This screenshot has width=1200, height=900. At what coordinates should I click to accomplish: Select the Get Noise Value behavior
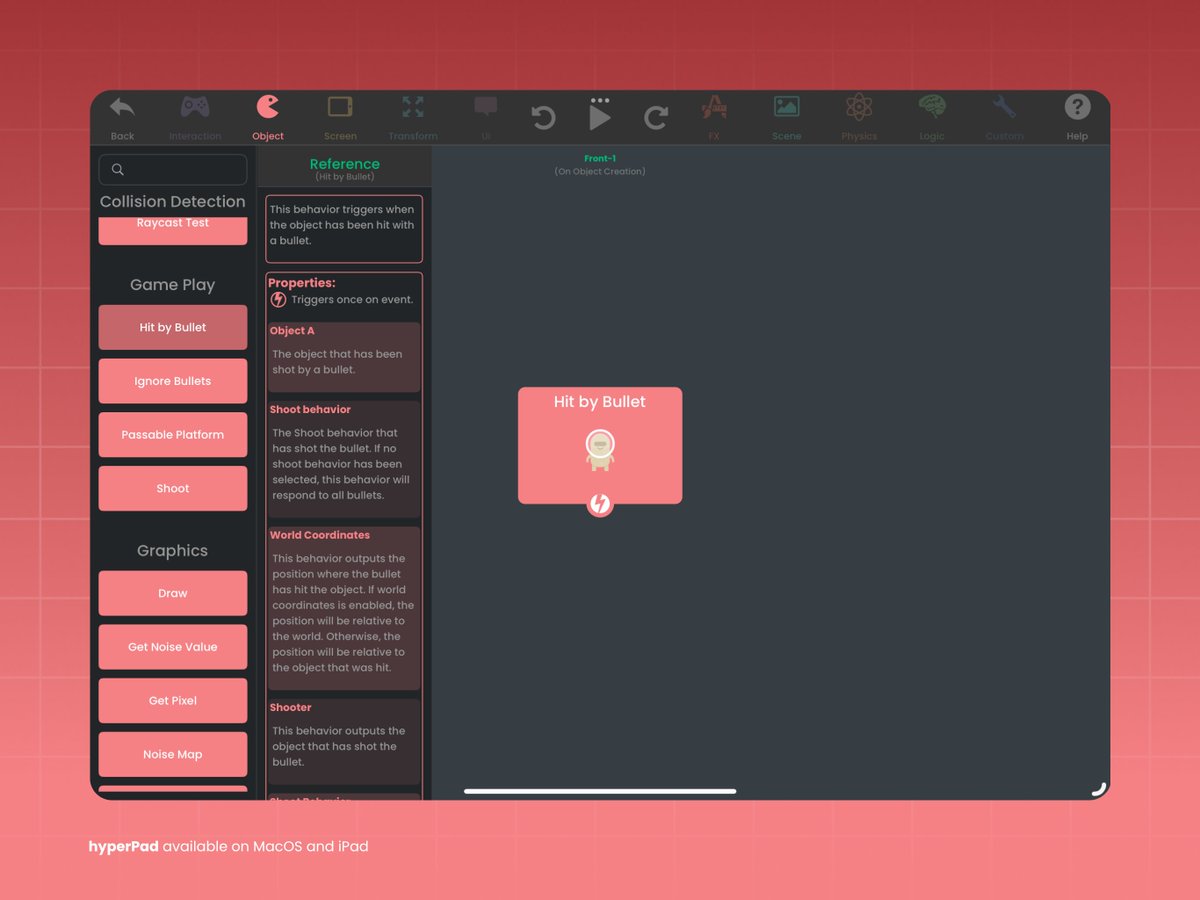[173, 647]
